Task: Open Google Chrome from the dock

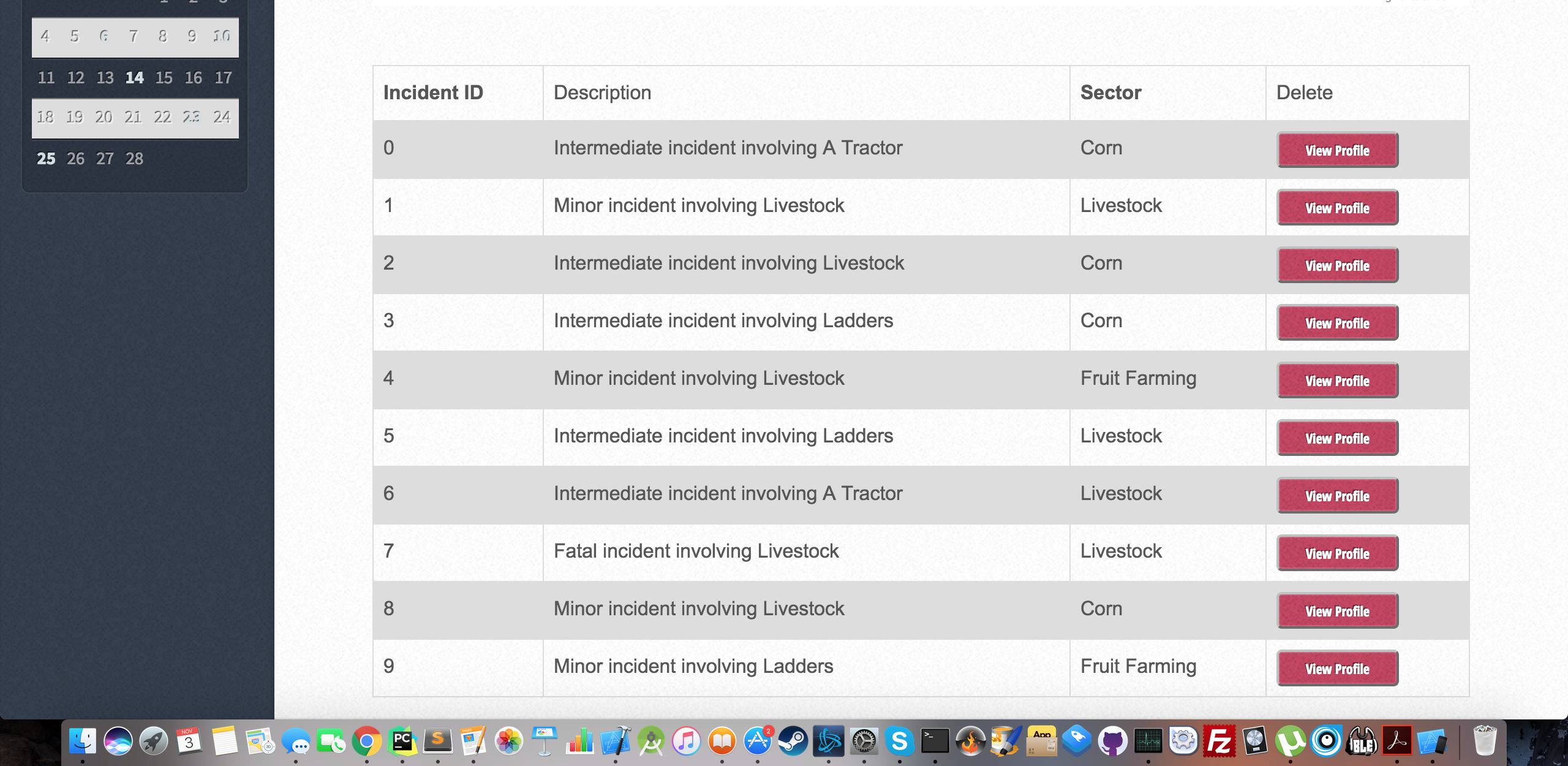Action: tap(366, 741)
